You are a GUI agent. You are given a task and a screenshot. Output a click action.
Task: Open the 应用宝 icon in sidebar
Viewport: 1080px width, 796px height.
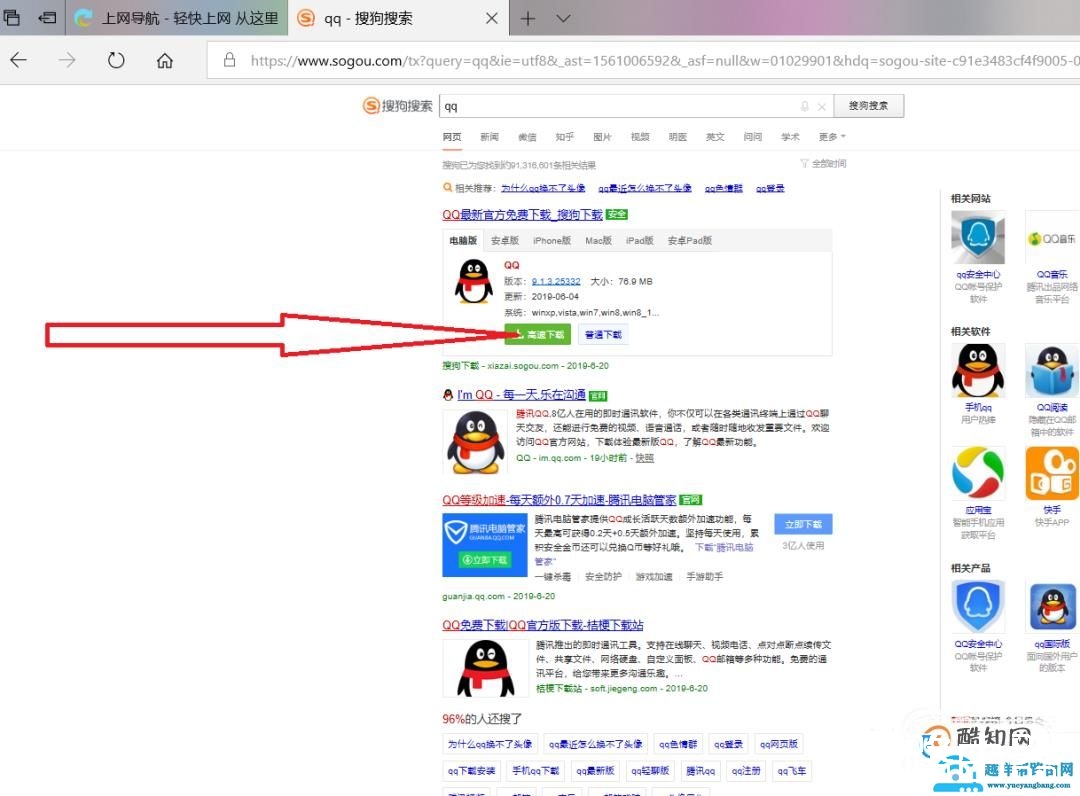pos(978,473)
